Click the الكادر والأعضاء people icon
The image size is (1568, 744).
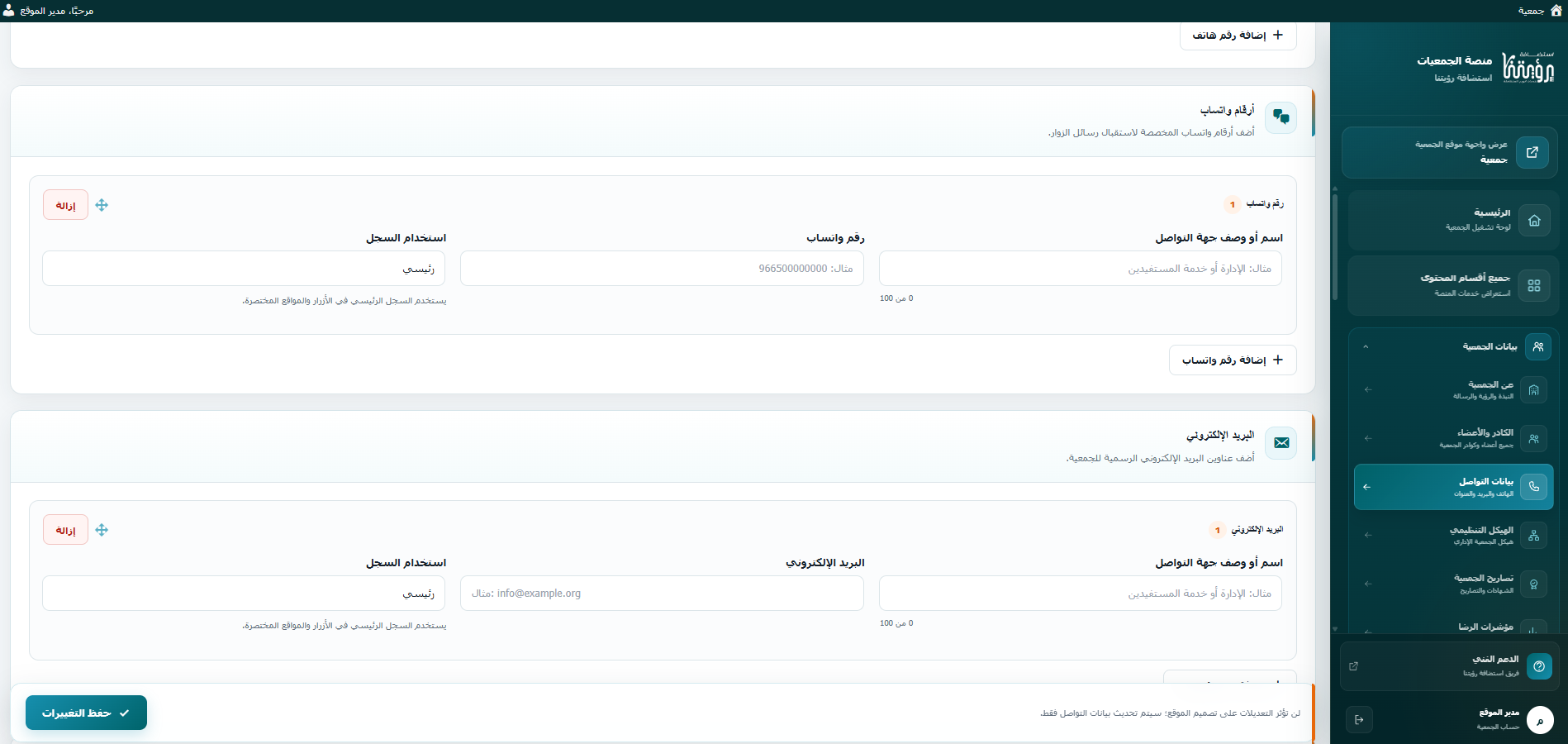pyautogui.click(x=1534, y=439)
